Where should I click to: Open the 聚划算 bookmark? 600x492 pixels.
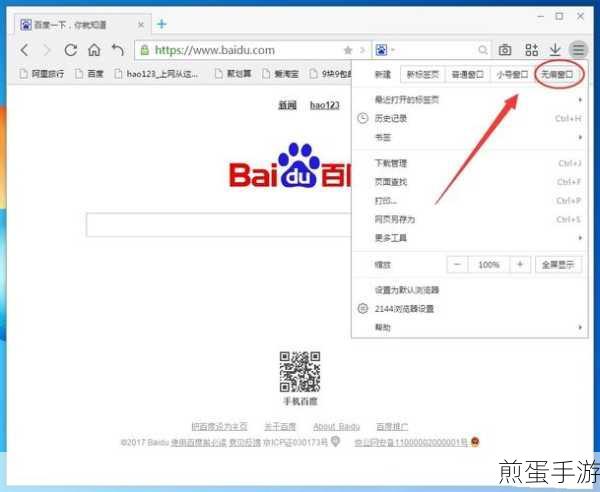[x=233, y=73]
